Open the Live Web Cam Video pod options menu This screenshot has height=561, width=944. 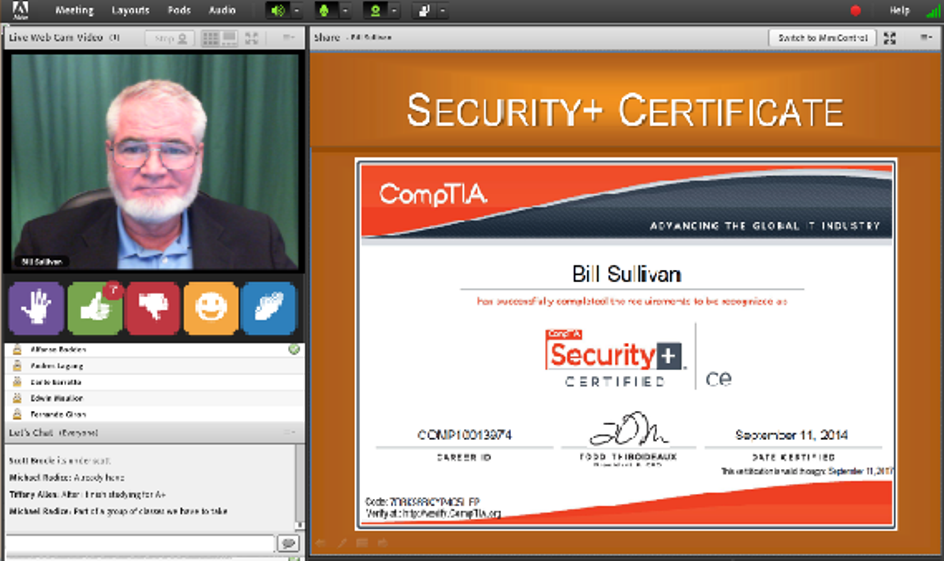click(289, 38)
